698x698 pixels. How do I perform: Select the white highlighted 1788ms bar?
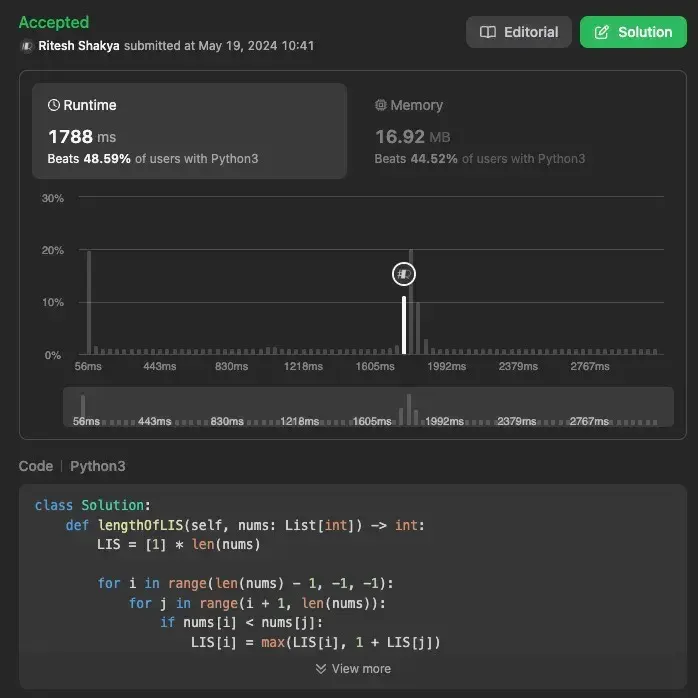(x=404, y=325)
